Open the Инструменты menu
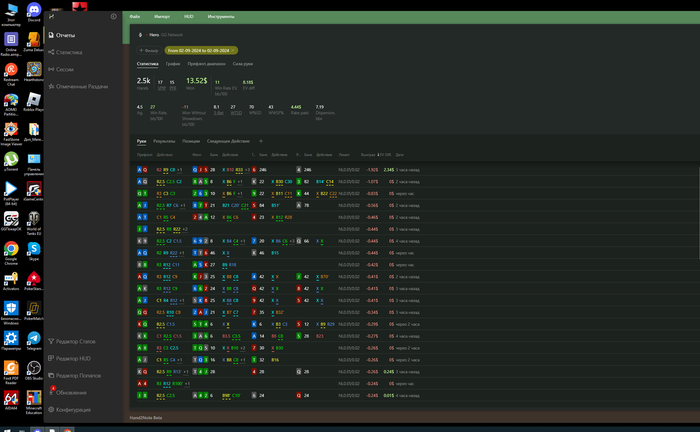The height and width of the screenshot is (432, 700). click(x=221, y=18)
